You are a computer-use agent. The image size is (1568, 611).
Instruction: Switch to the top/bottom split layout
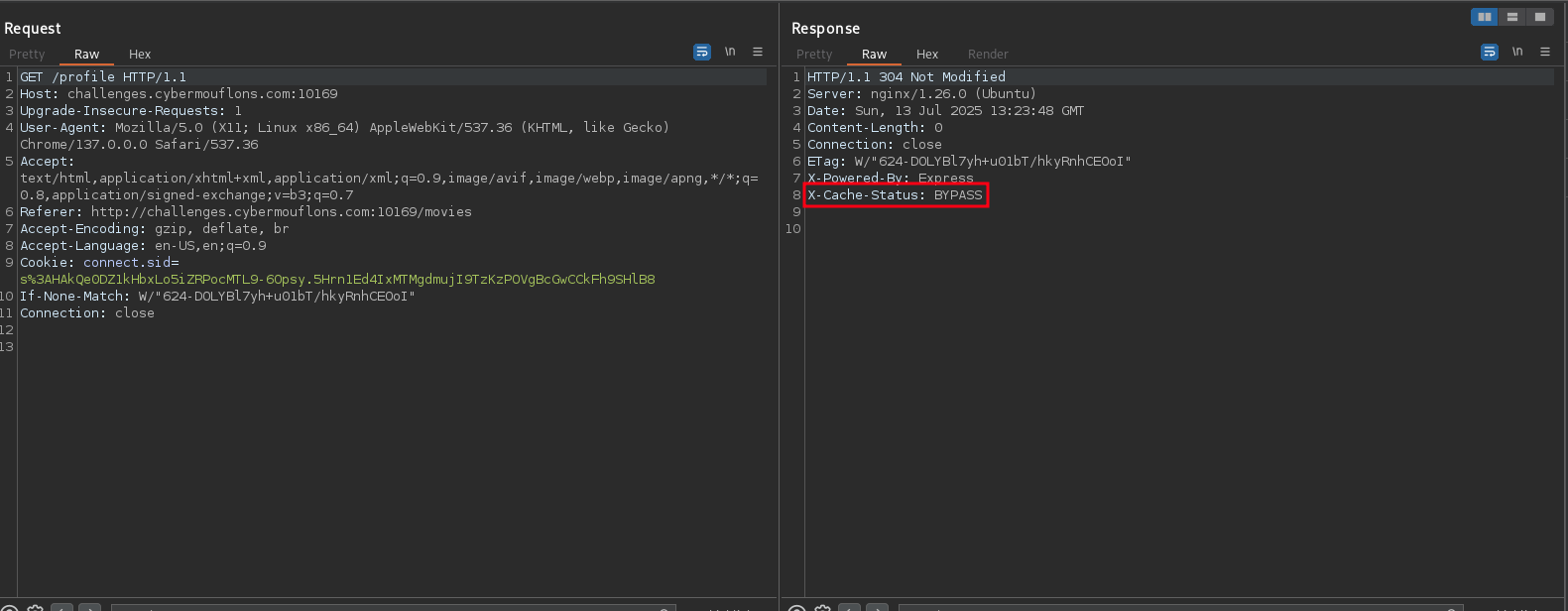click(1512, 17)
